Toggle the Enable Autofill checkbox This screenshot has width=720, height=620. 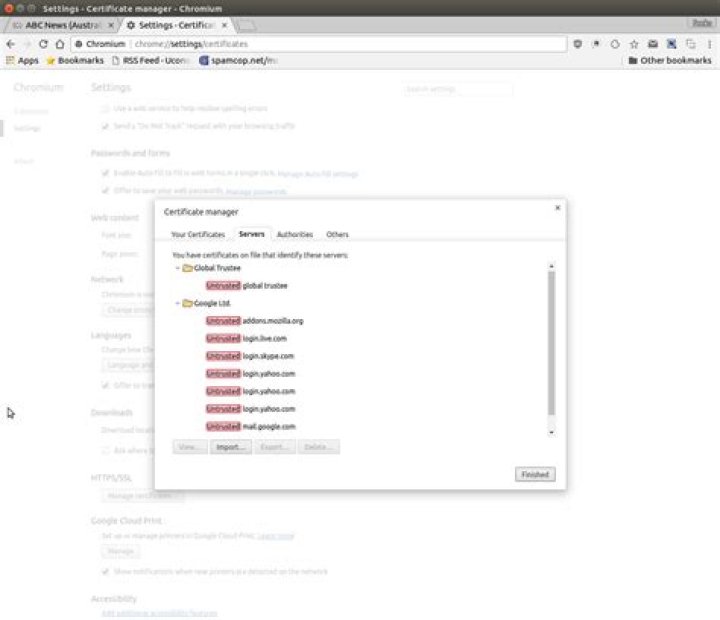click(x=105, y=173)
